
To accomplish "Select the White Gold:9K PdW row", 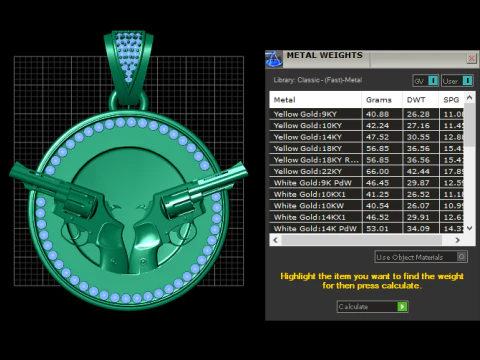I will [367, 183].
